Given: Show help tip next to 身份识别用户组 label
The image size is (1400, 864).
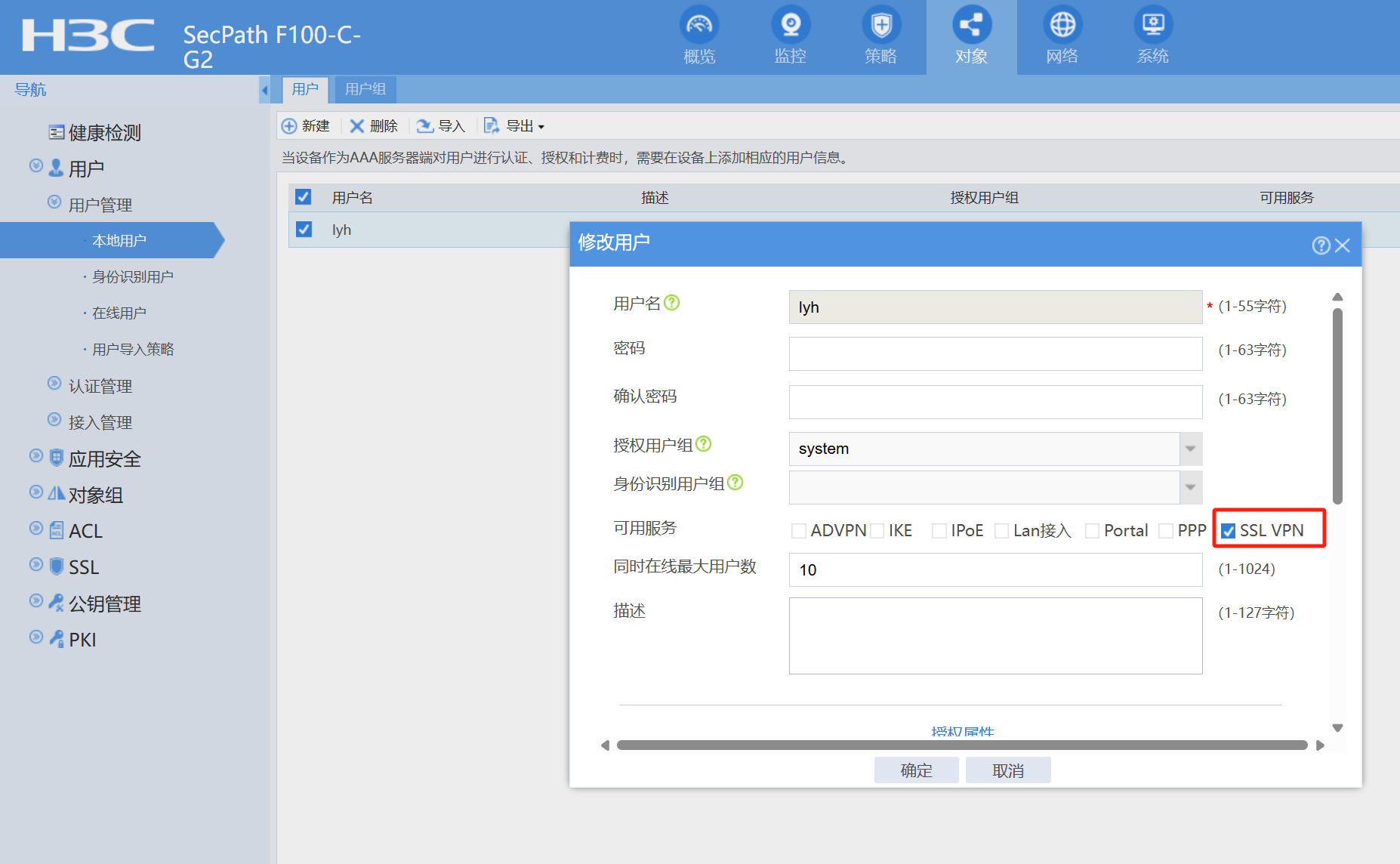Looking at the screenshot, I should click(x=735, y=483).
